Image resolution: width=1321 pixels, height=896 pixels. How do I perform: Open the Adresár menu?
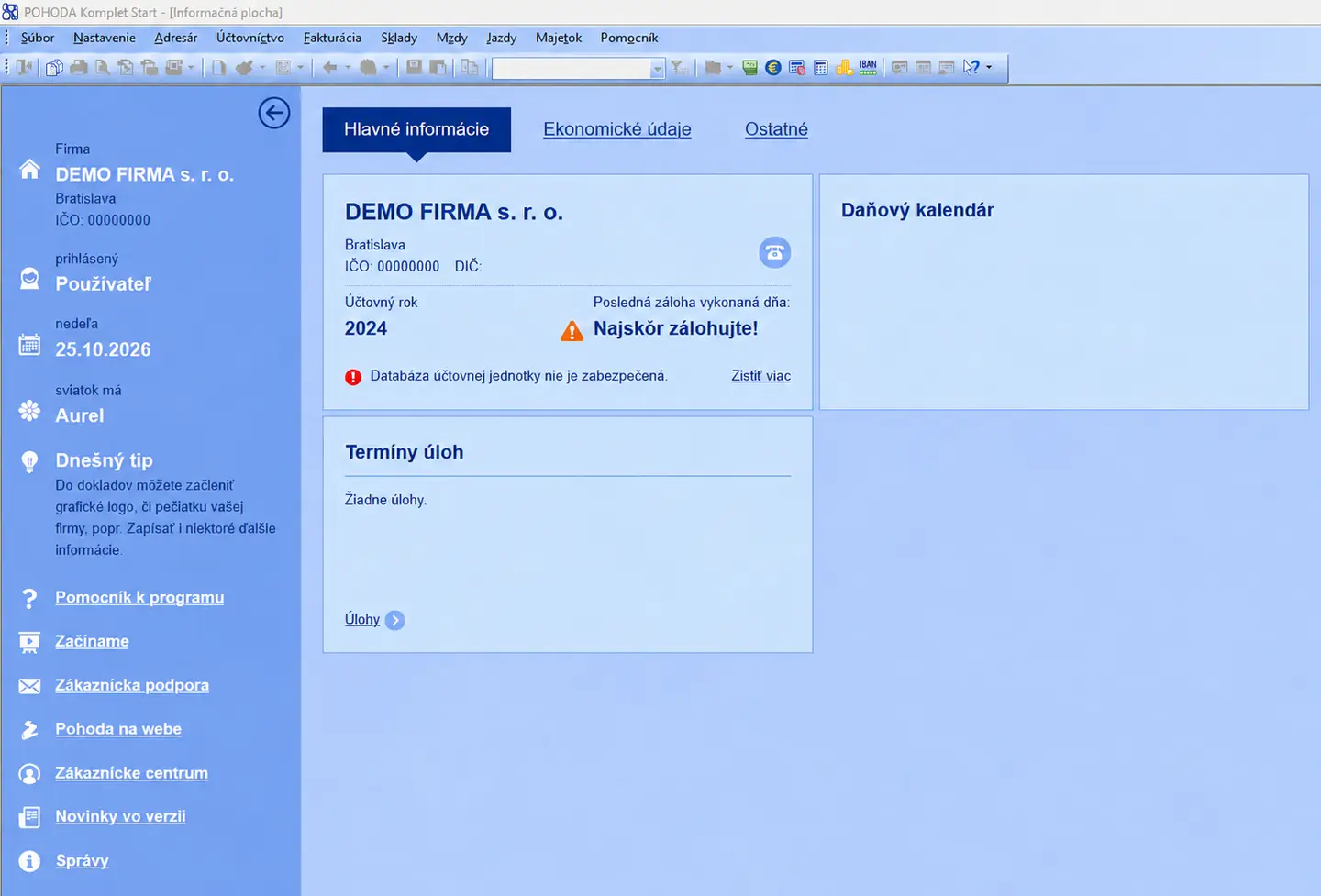[176, 38]
